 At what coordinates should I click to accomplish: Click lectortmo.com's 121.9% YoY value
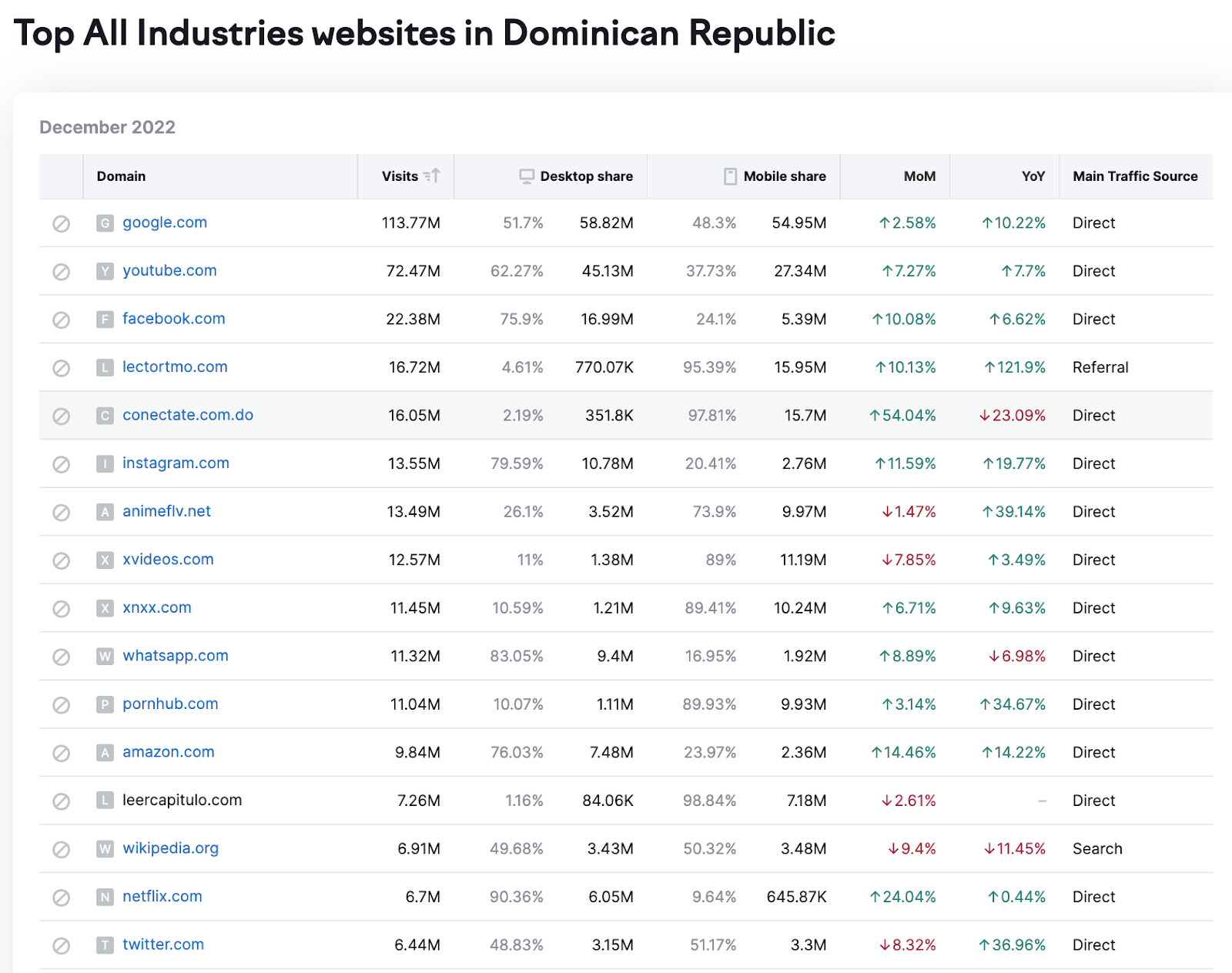pyautogui.click(x=1015, y=367)
